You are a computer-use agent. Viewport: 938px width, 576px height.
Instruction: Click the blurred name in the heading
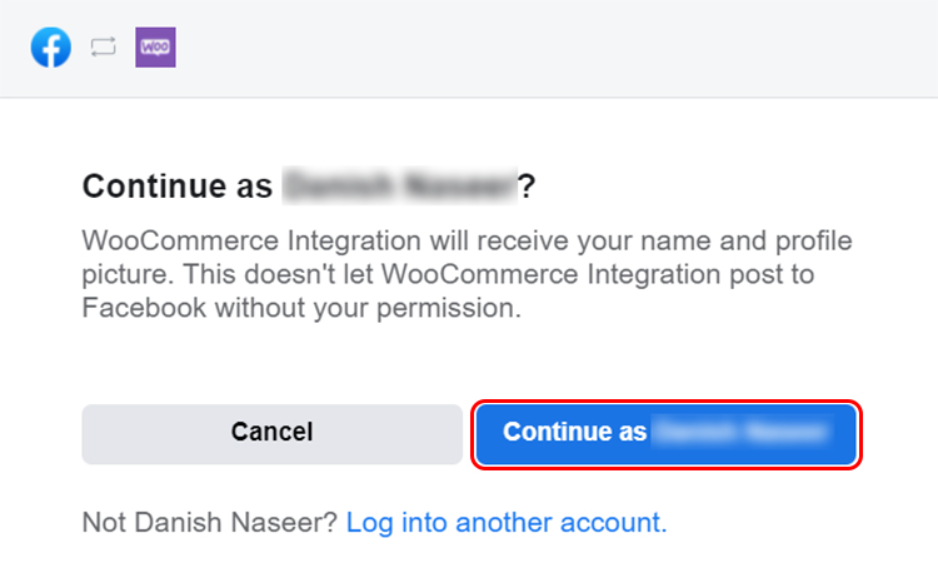click(398, 186)
